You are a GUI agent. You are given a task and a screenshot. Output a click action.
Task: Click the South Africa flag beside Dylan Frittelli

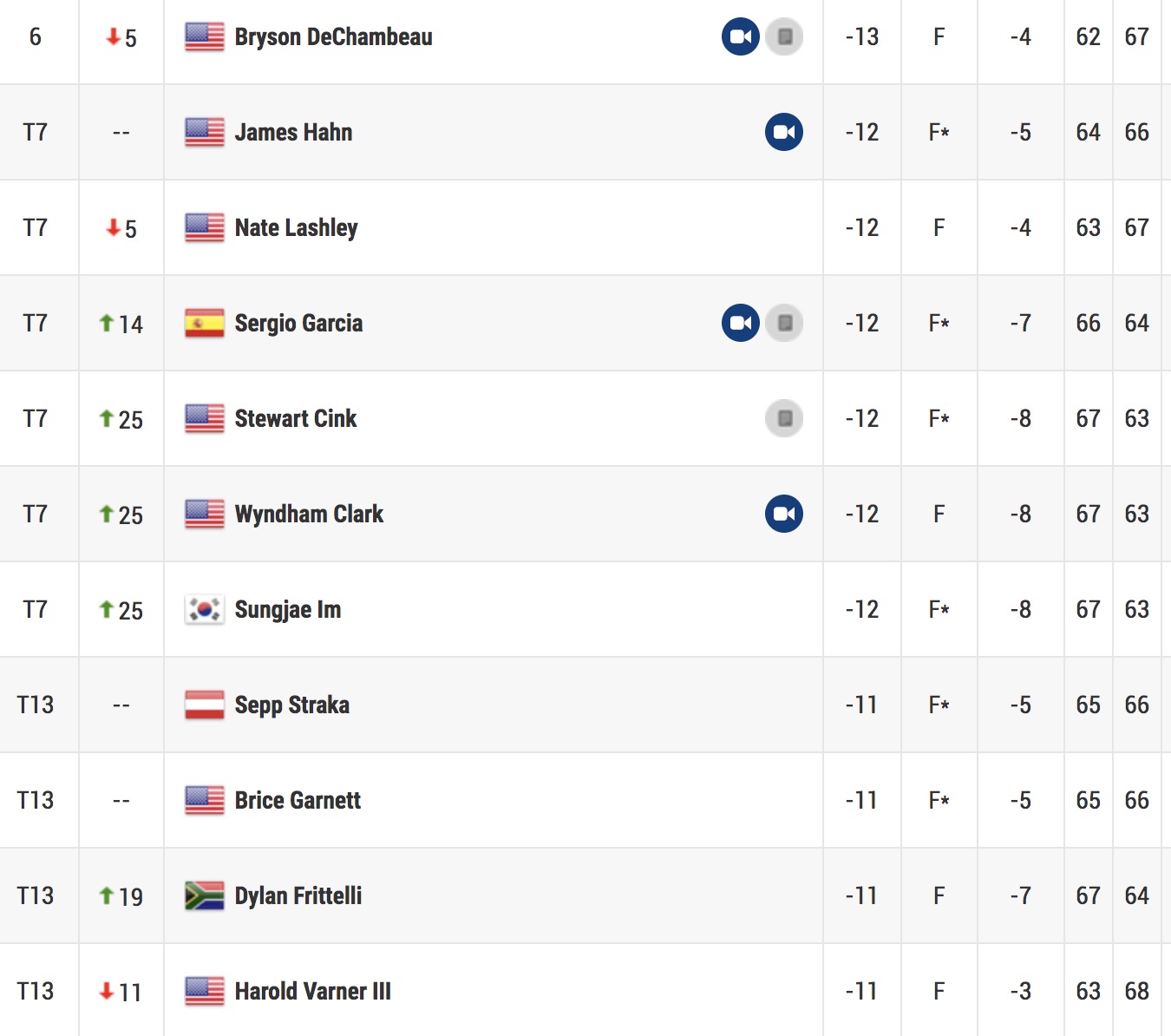(205, 895)
